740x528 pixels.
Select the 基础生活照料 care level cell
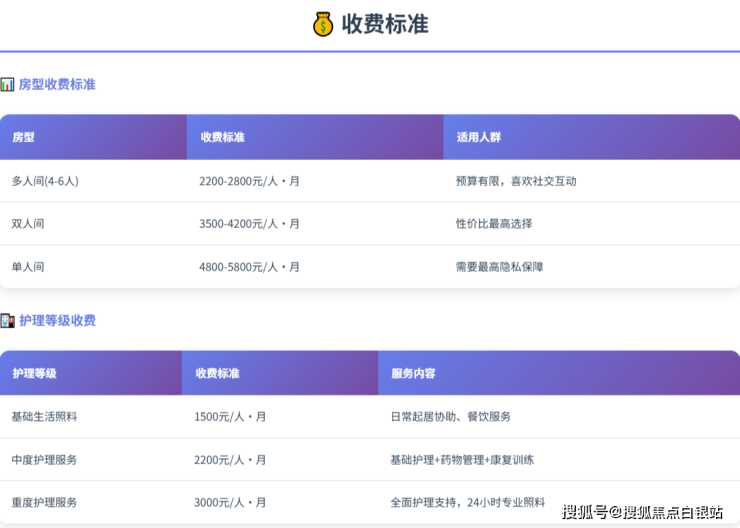tap(44, 416)
